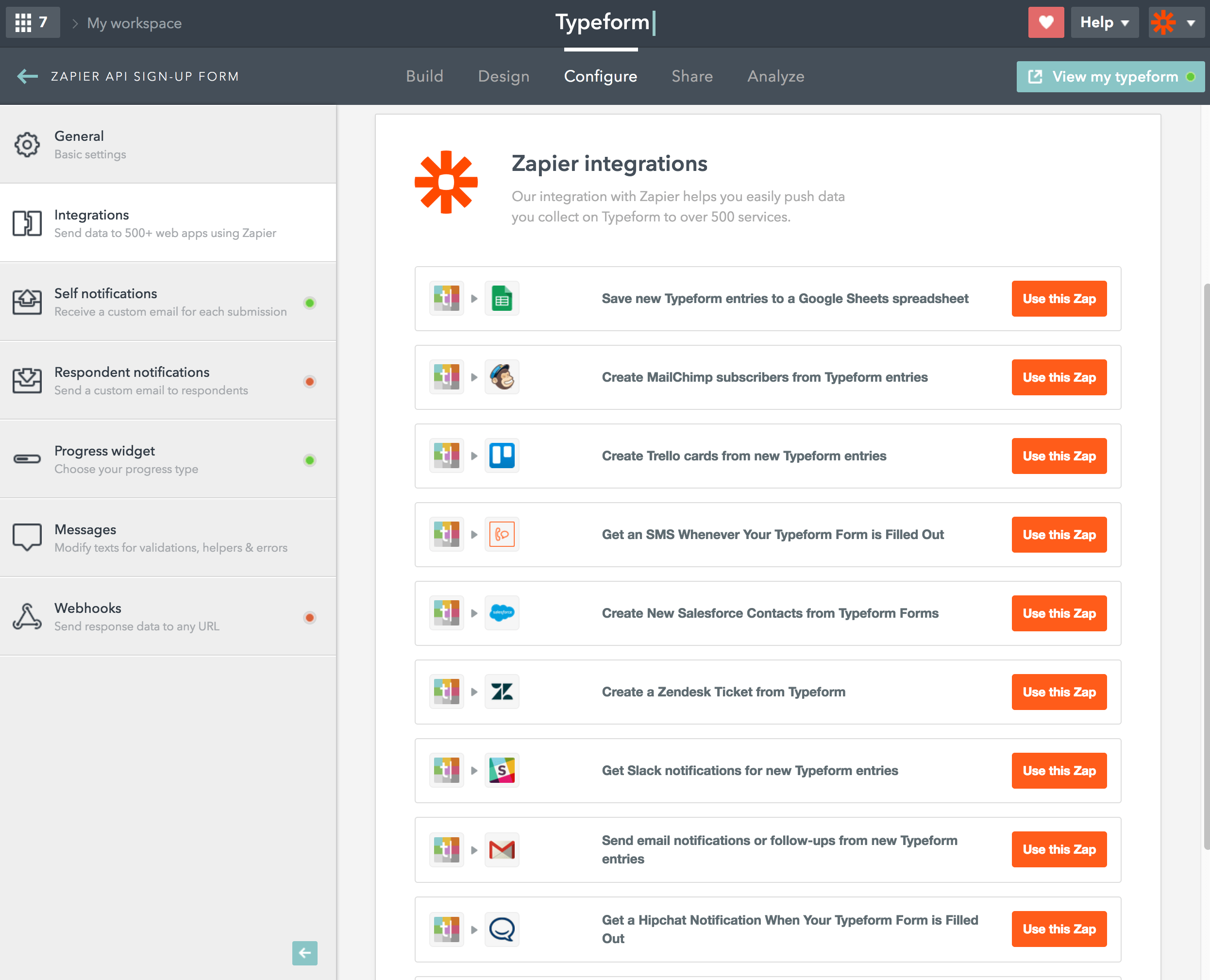
Task: Expand the workspace navigation menu
Action: point(31,22)
